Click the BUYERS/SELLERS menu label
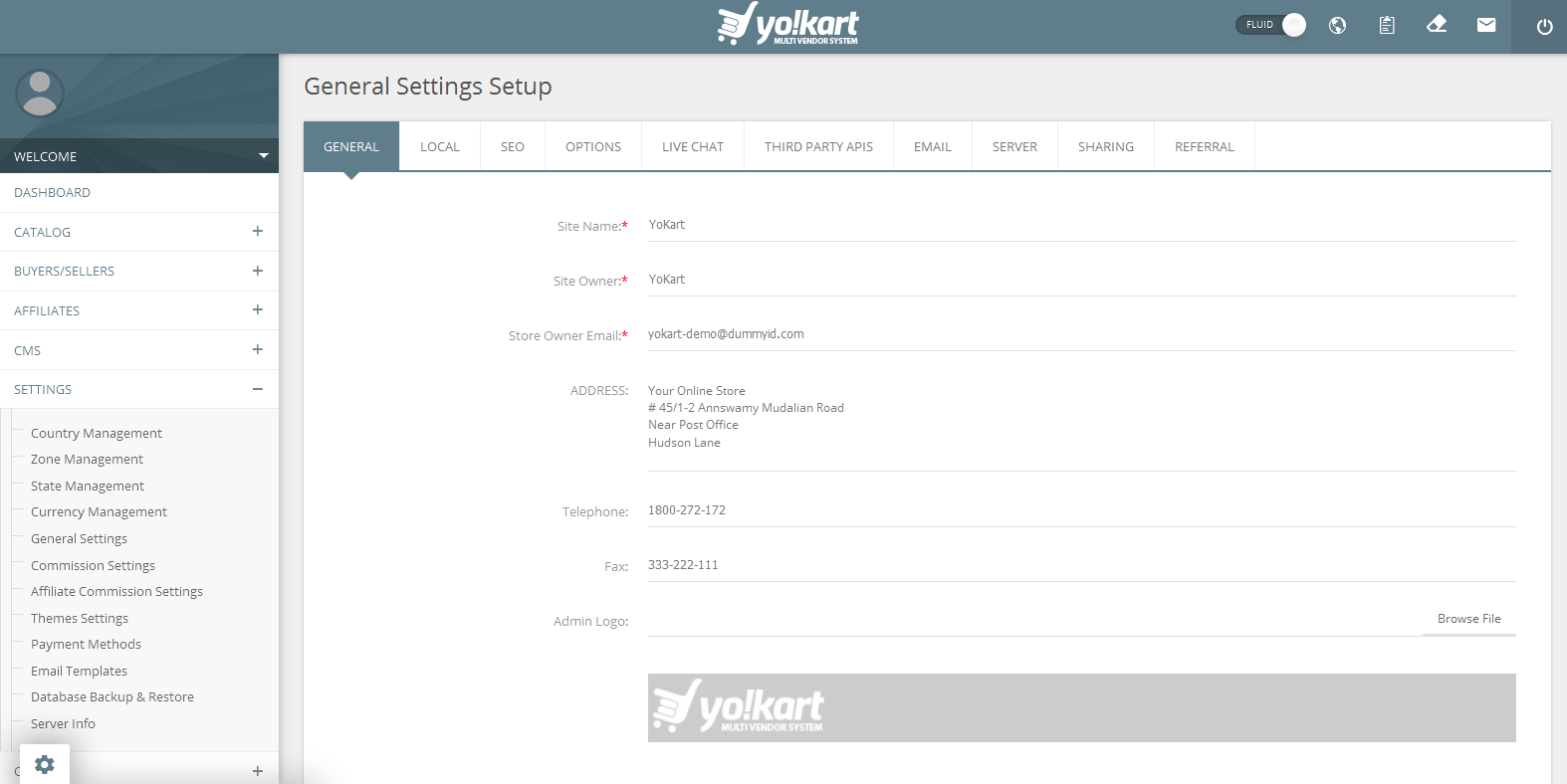Image resolution: width=1567 pixels, height=784 pixels. pos(64,271)
